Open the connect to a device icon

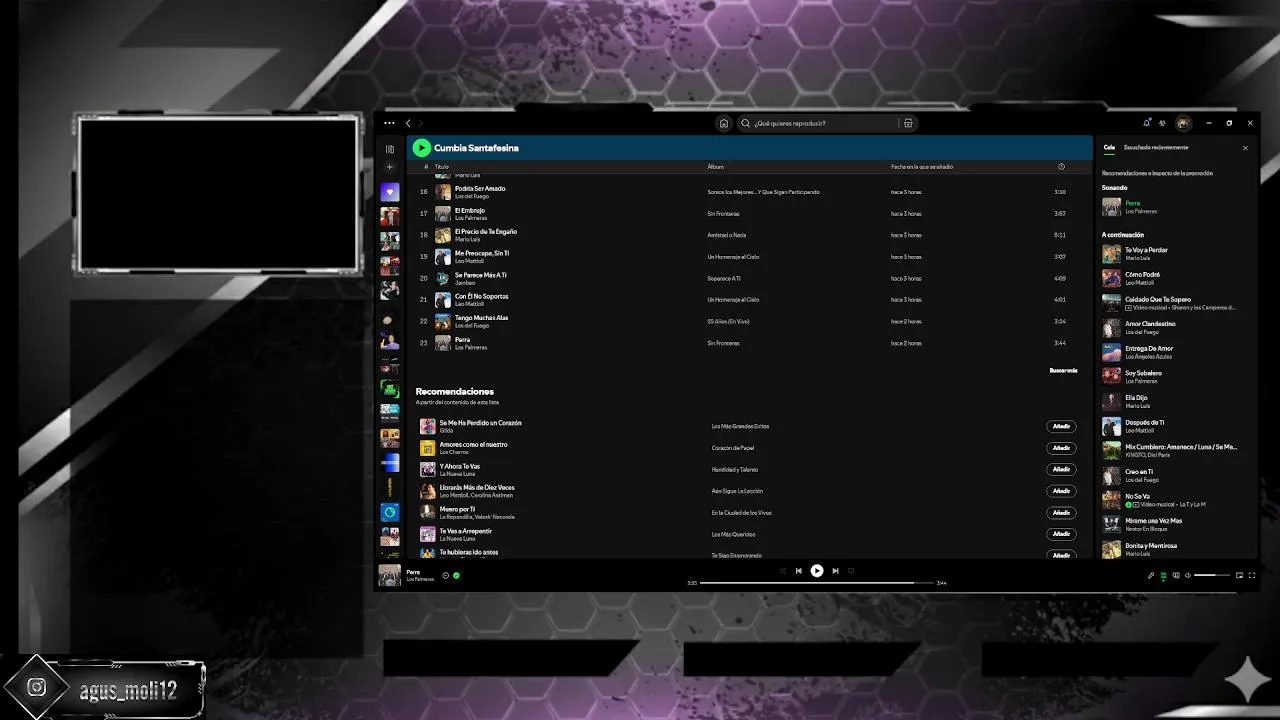pyautogui.click(x=1176, y=575)
